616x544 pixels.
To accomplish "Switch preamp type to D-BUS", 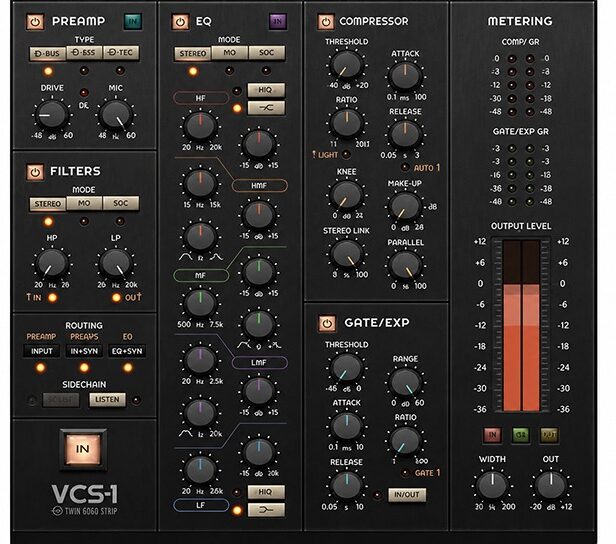I will [48, 53].
